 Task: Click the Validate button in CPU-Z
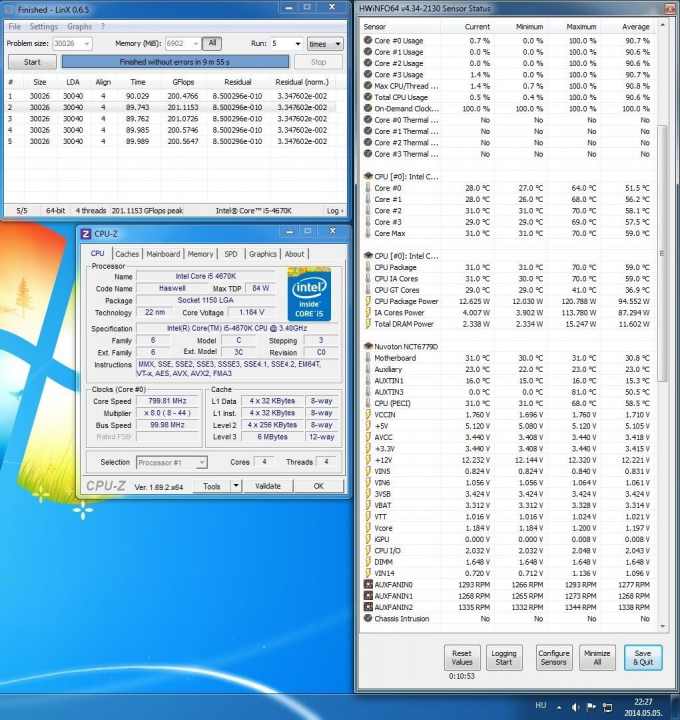pyautogui.click(x=268, y=486)
